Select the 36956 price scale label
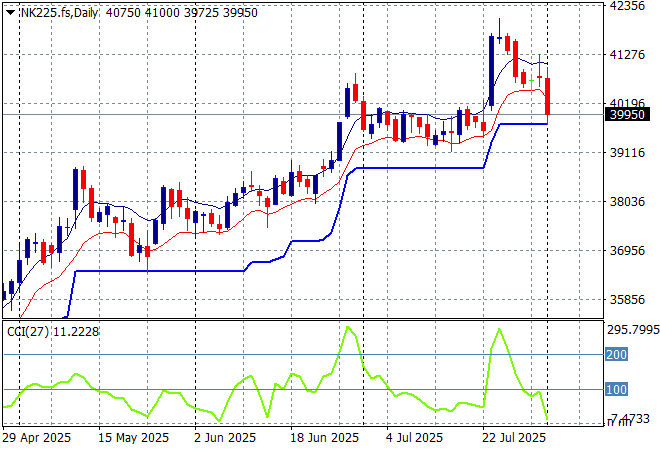The width and height of the screenshot is (660, 450). coord(627,250)
